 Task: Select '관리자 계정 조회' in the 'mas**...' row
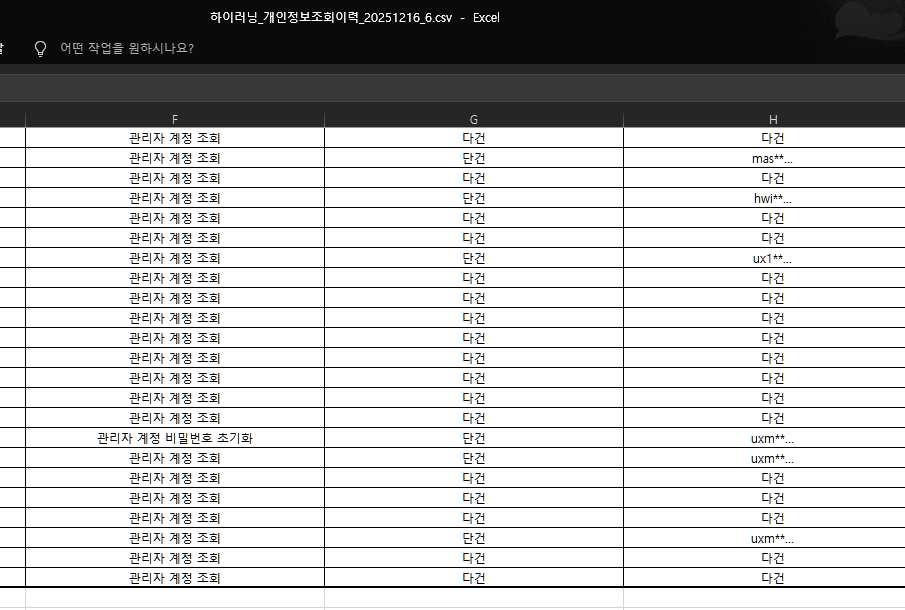(175, 158)
